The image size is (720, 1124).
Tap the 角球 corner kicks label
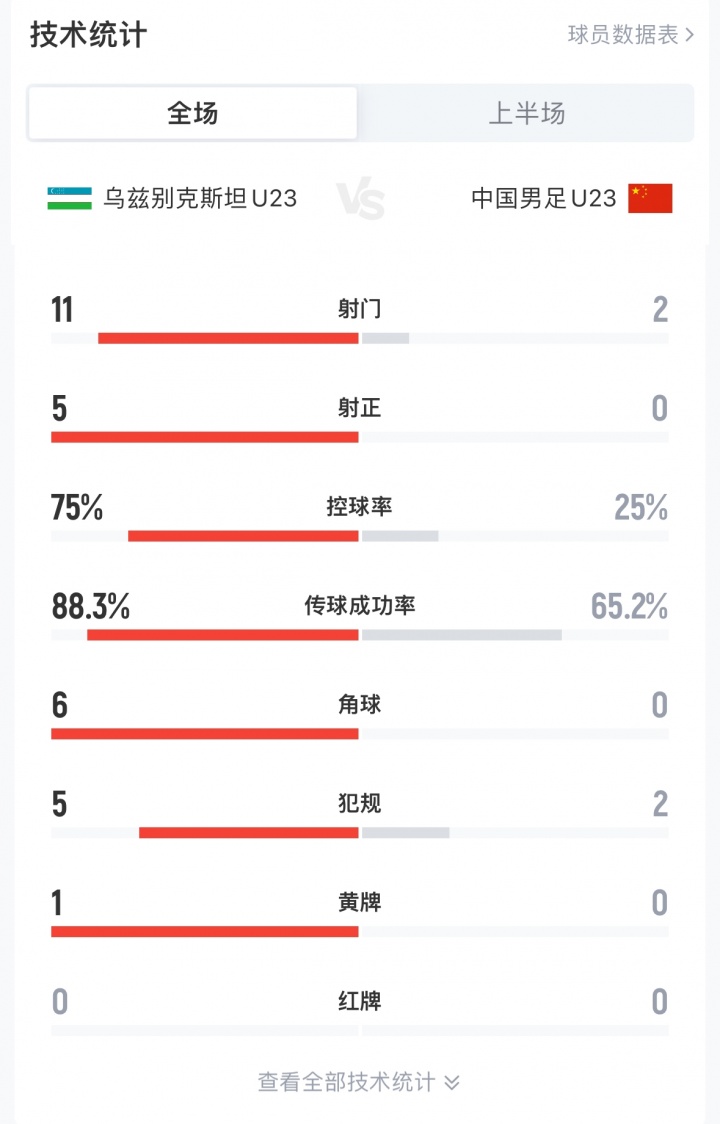360,705
